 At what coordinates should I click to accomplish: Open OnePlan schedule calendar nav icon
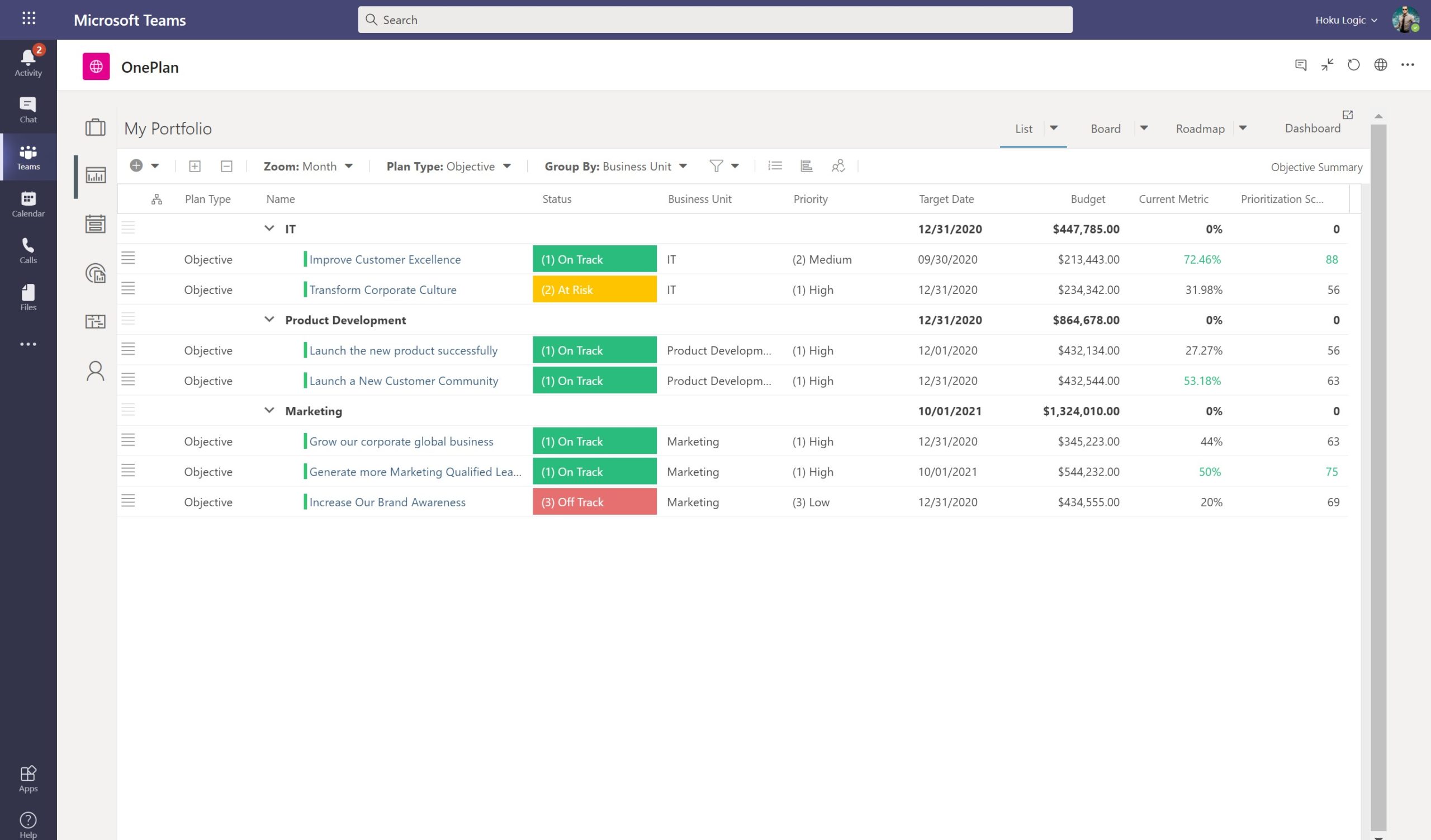(x=96, y=224)
